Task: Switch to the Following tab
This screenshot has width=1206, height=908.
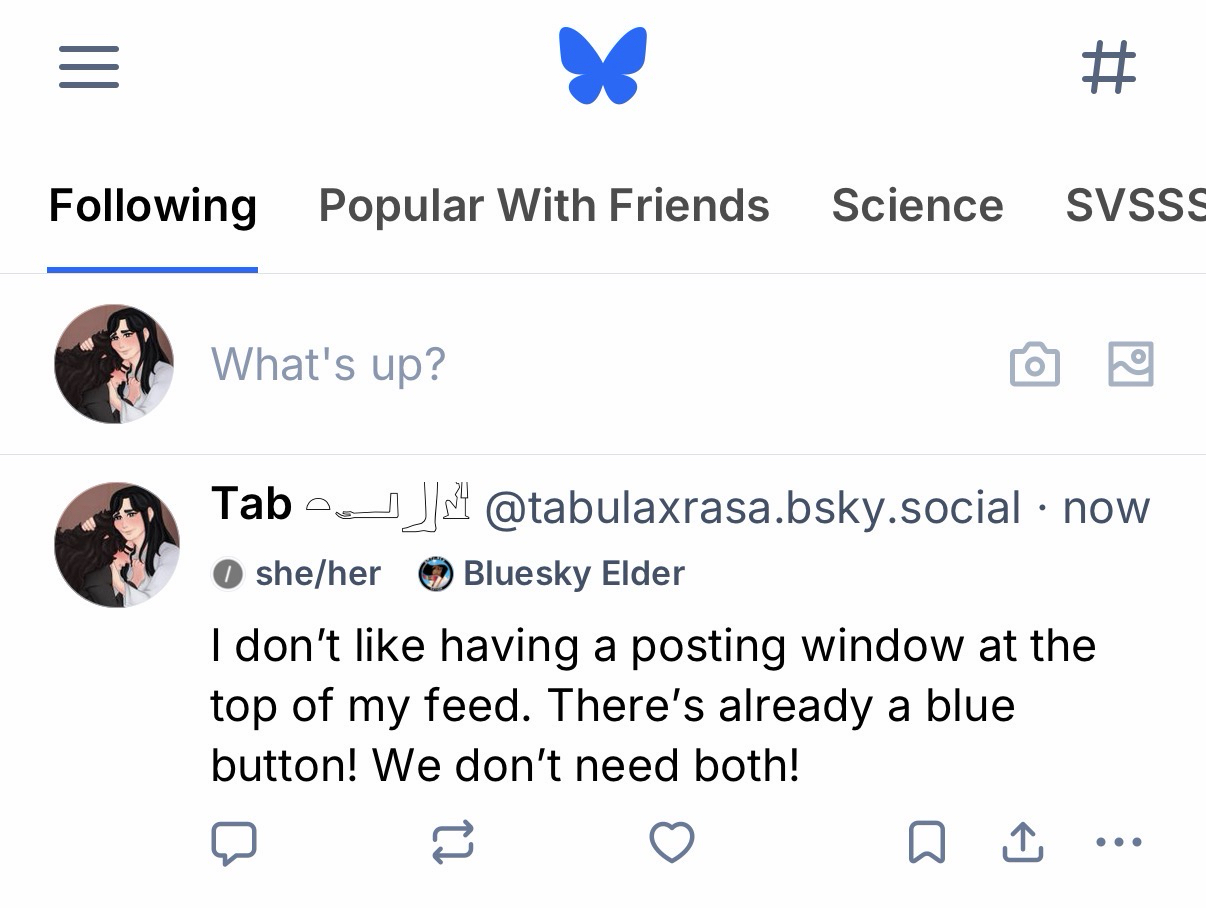Action: (153, 206)
